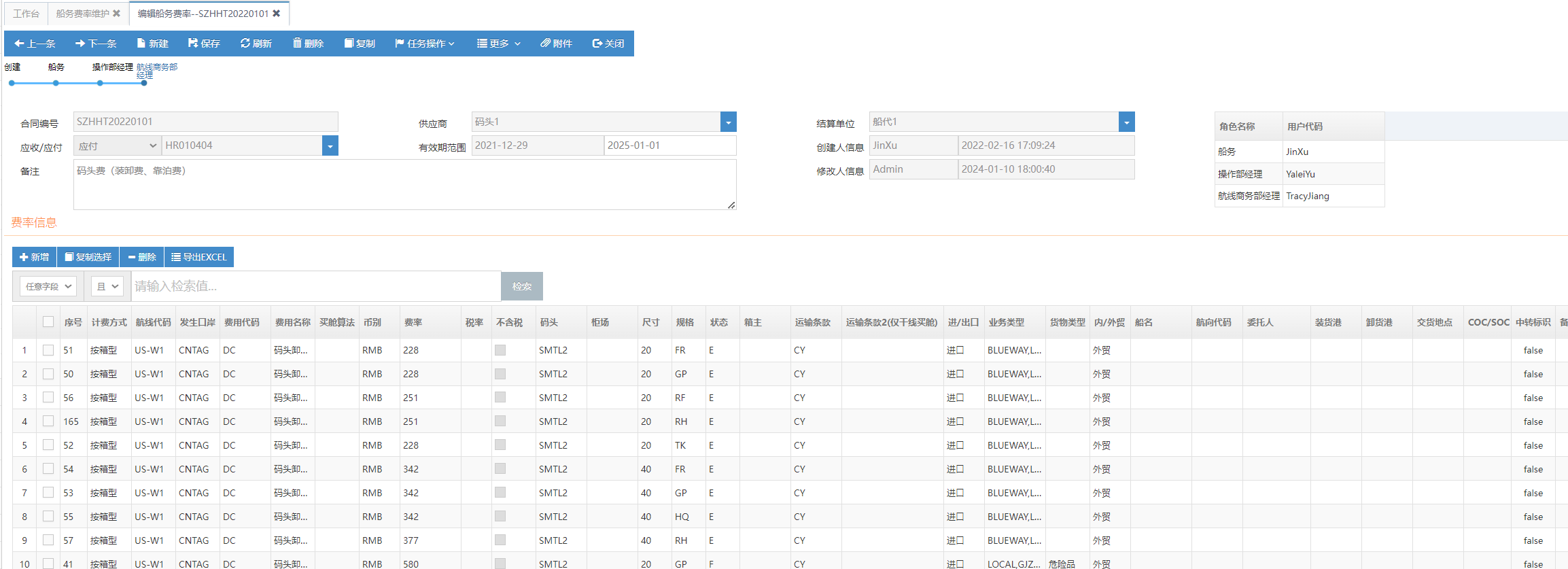This screenshot has height=569, width=1568.
Task: Open attachments with 附件 paperclip
Action: pos(556,44)
